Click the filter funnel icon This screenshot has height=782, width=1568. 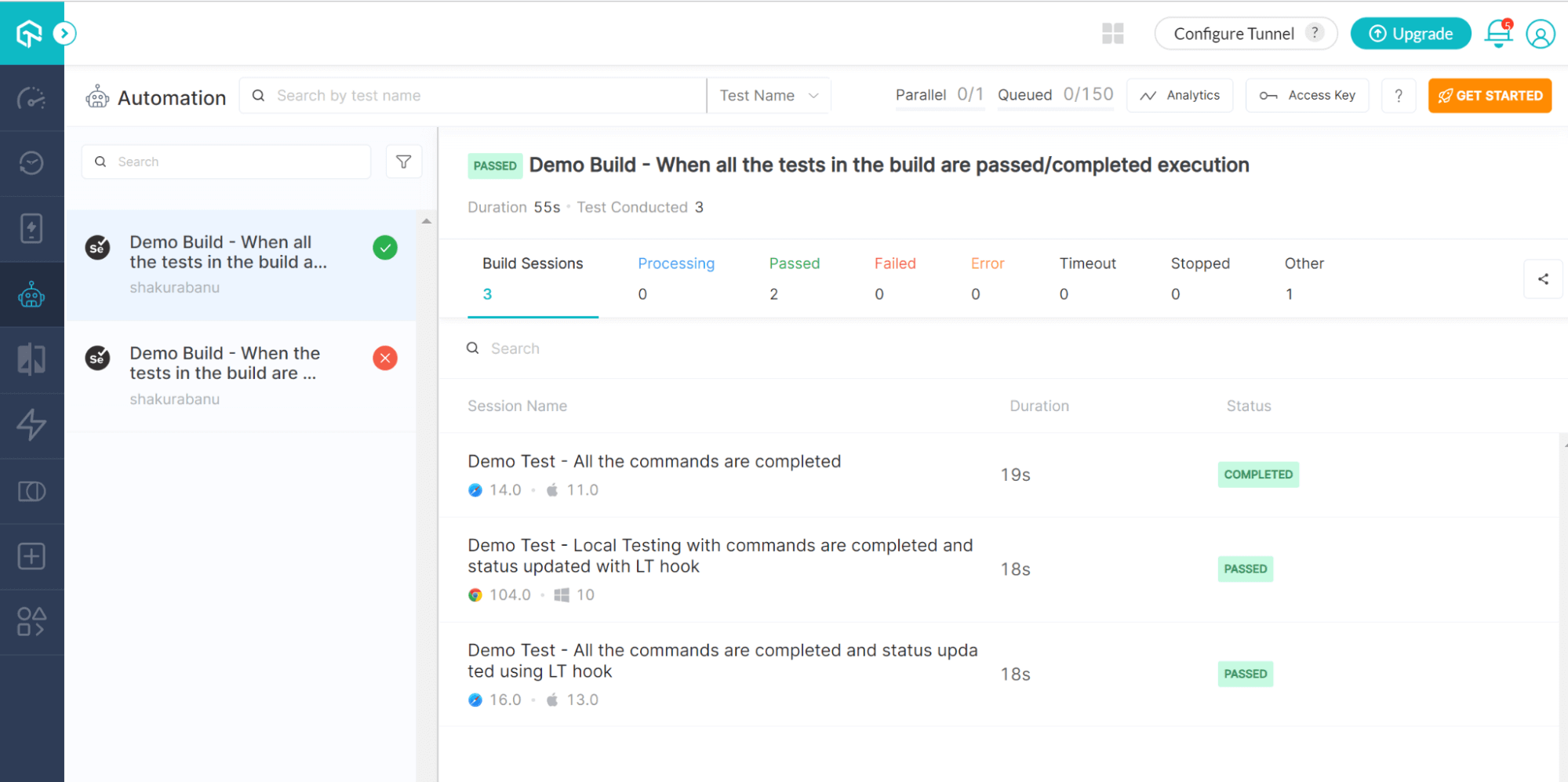(x=404, y=162)
